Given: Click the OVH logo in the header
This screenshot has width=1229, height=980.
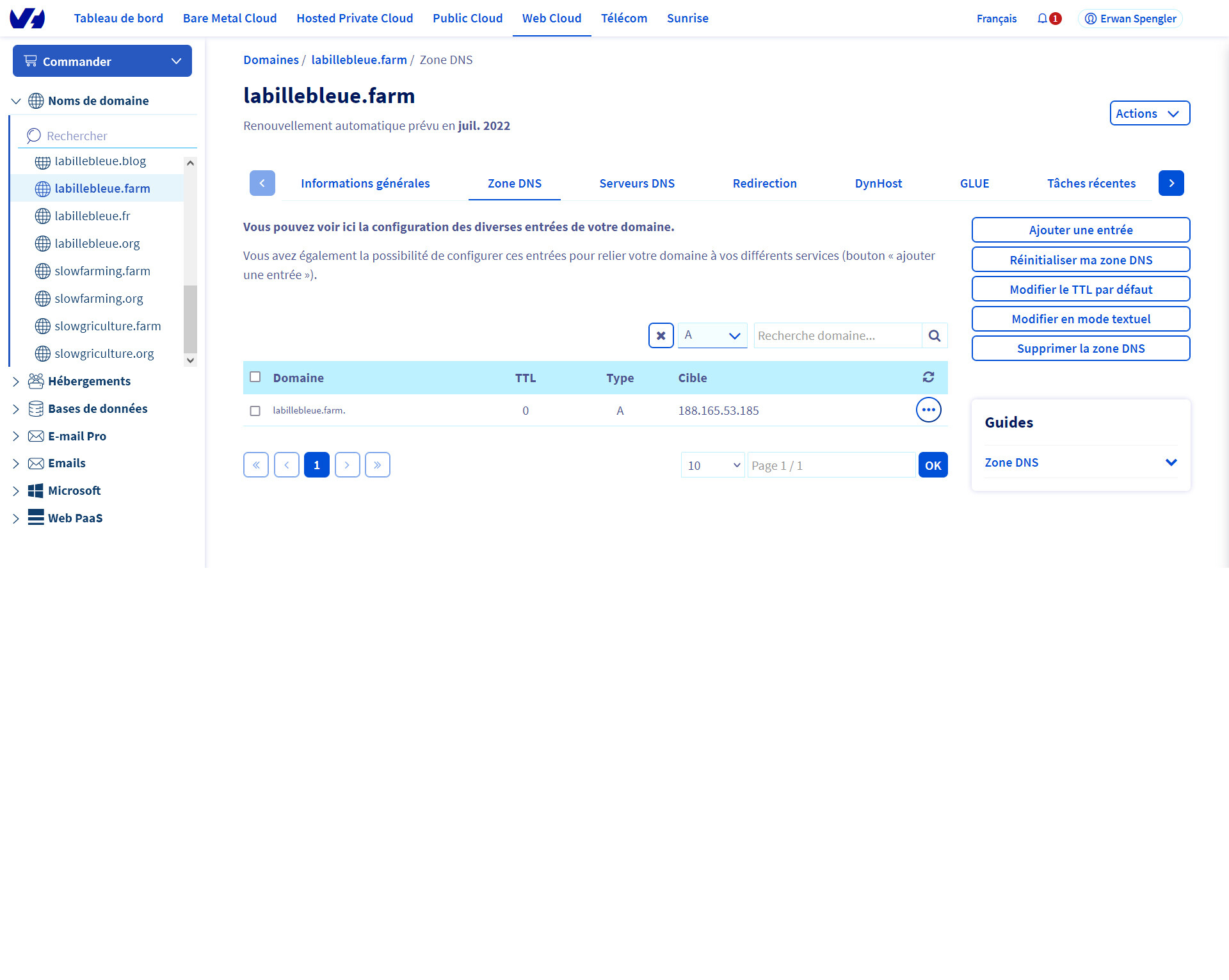Looking at the screenshot, I should tap(28, 18).
